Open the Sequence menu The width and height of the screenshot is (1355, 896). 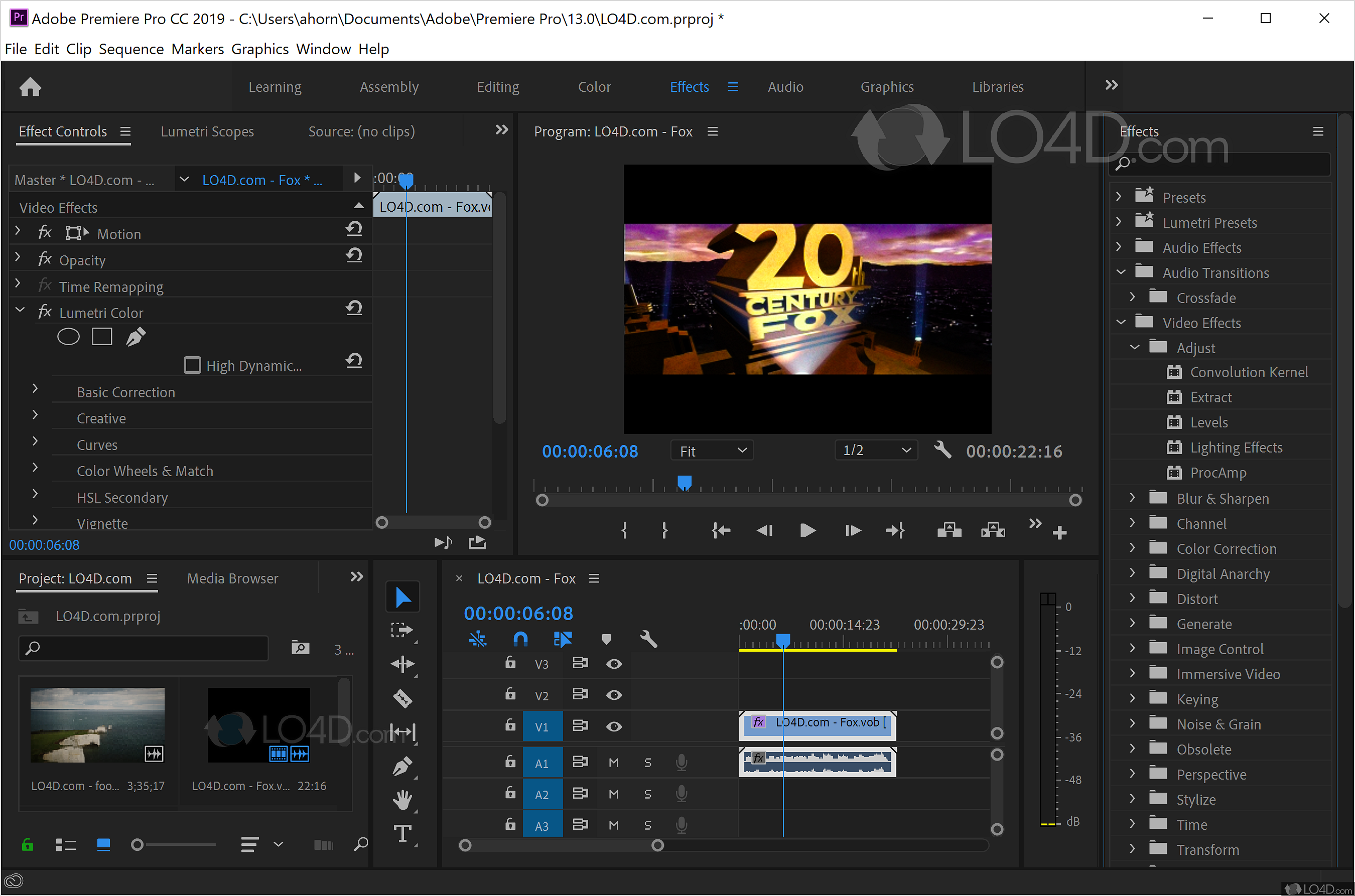[132, 47]
